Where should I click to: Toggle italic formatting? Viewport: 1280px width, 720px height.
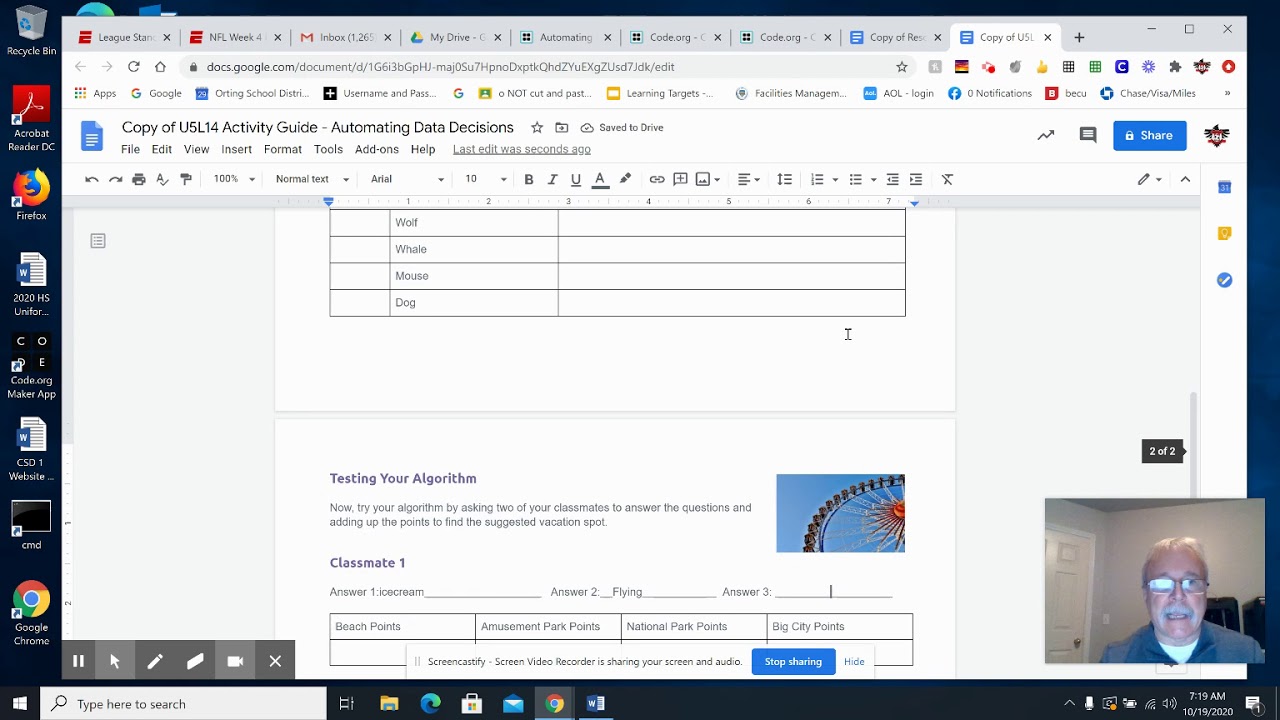[x=552, y=179]
